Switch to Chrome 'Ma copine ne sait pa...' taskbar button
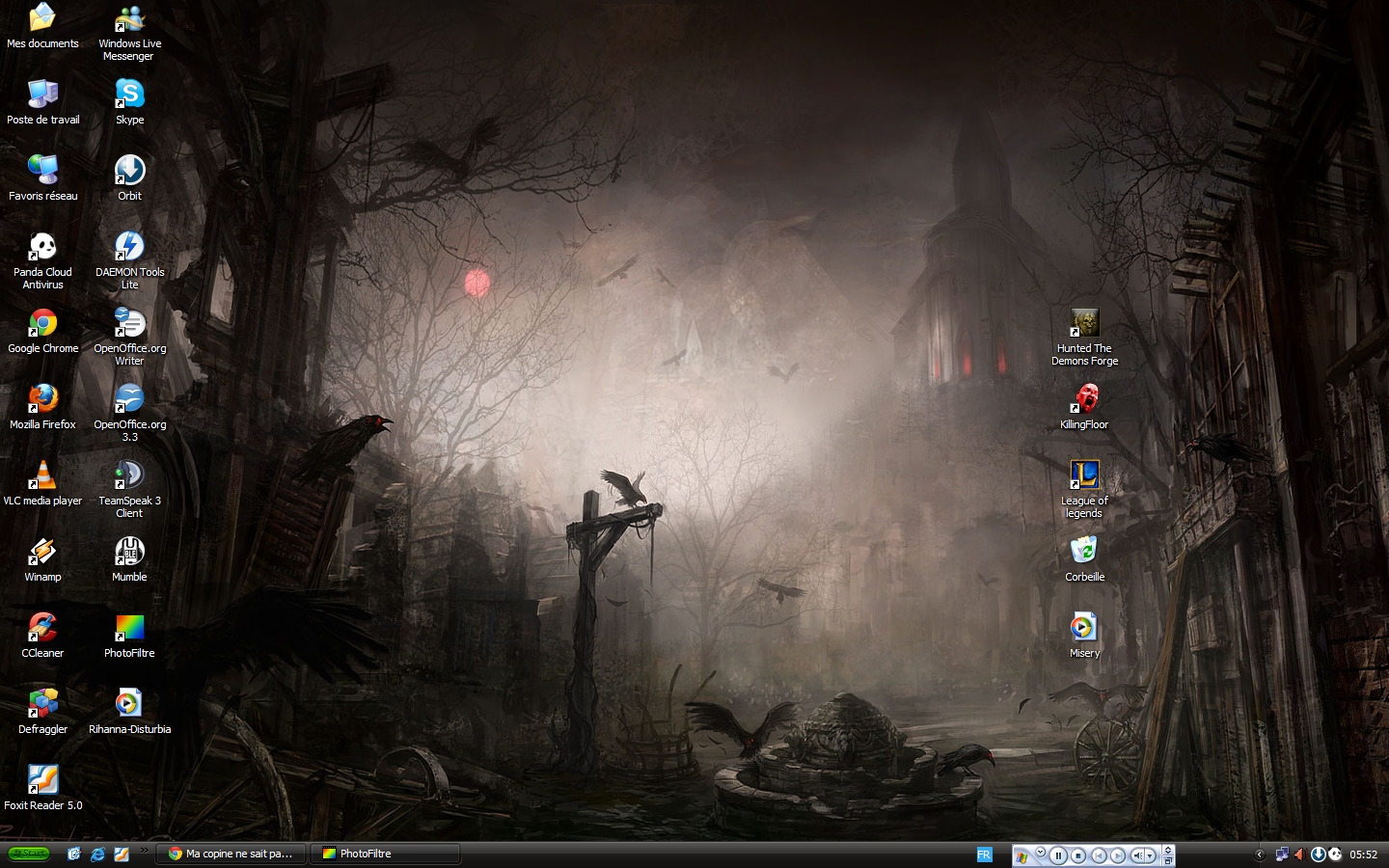The image size is (1389, 868). click(231, 854)
